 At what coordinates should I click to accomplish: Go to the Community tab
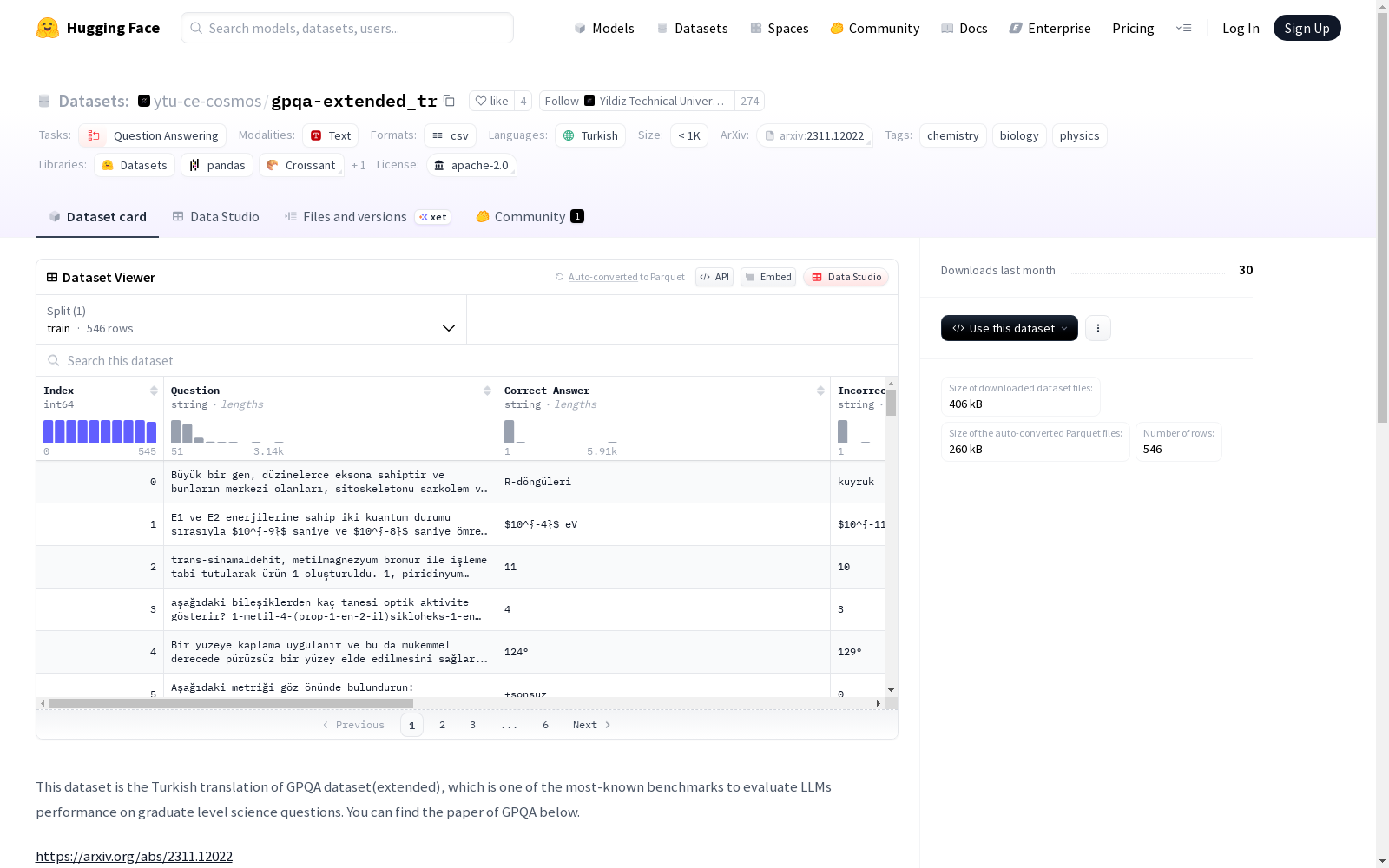[x=530, y=217]
